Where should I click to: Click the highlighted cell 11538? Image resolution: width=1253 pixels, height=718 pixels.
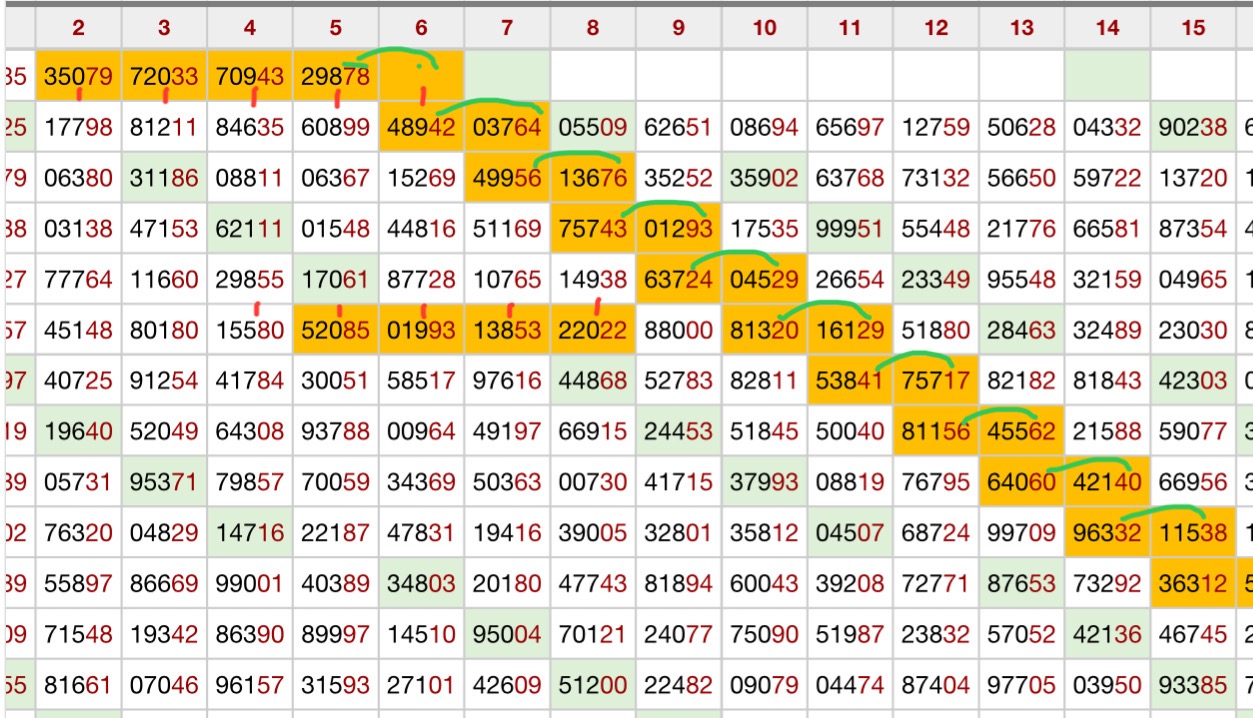click(1194, 532)
